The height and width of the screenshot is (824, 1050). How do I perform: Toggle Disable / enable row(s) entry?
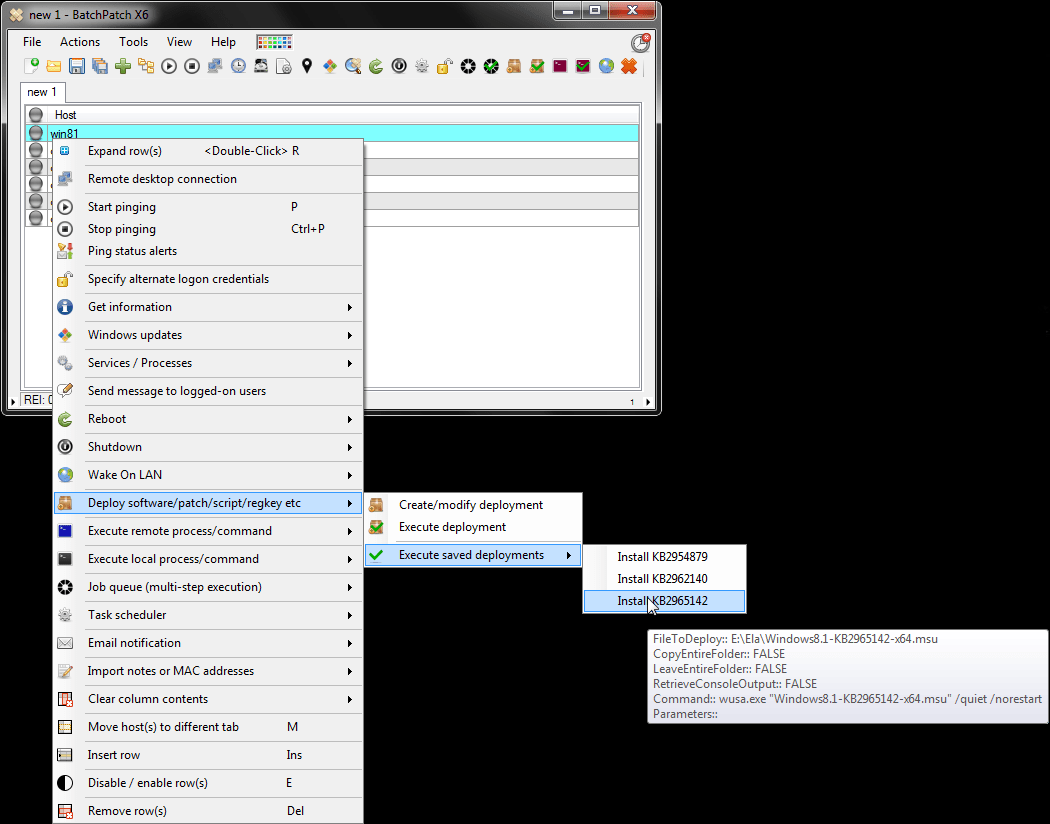(x=208, y=782)
